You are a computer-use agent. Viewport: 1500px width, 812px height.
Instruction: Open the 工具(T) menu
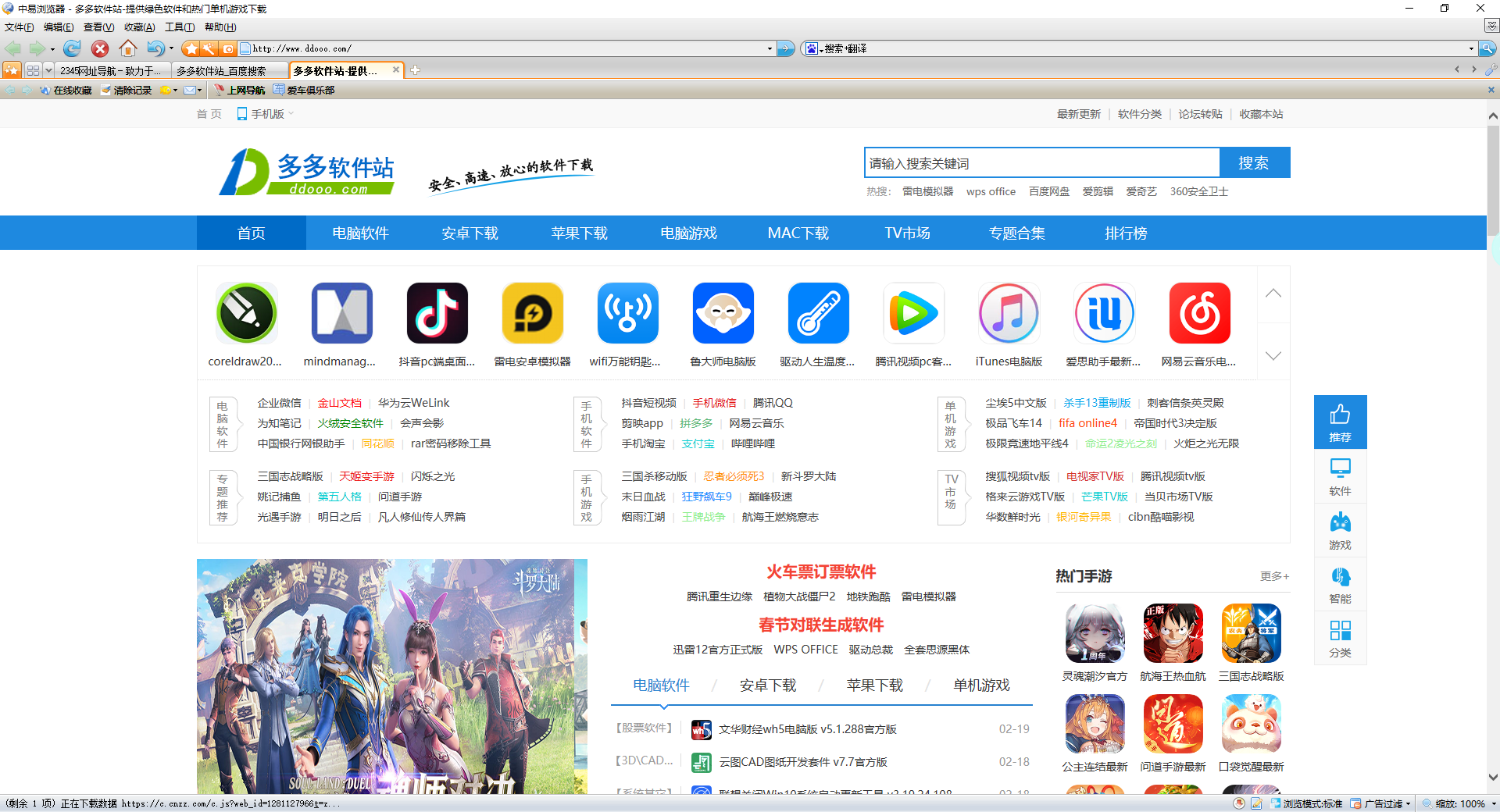point(180,27)
